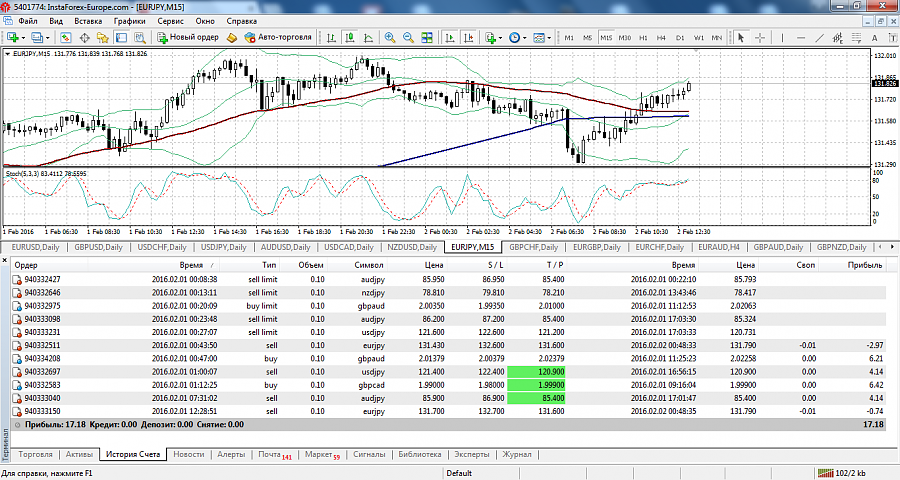Viewport: 900px width, 480px height.
Task: Toggle chart auto-scroll button
Action: (x=450, y=37)
